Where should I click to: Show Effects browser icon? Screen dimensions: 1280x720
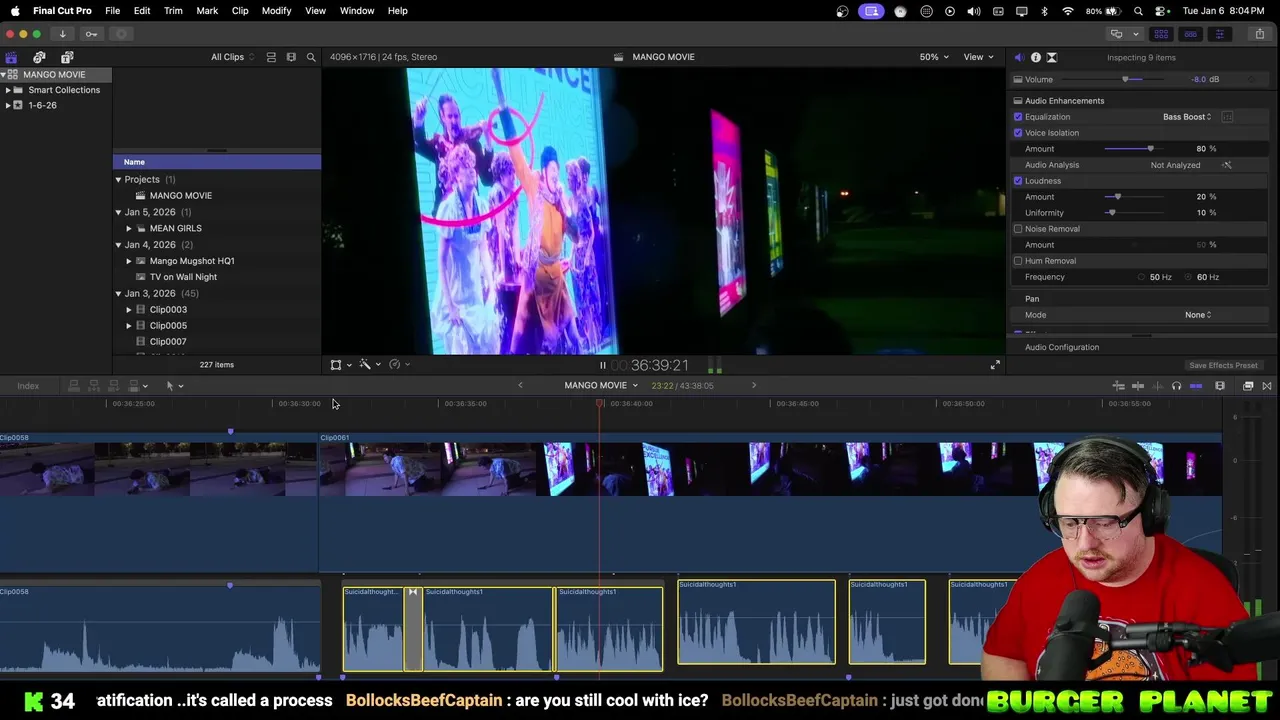click(x=1248, y=386)
